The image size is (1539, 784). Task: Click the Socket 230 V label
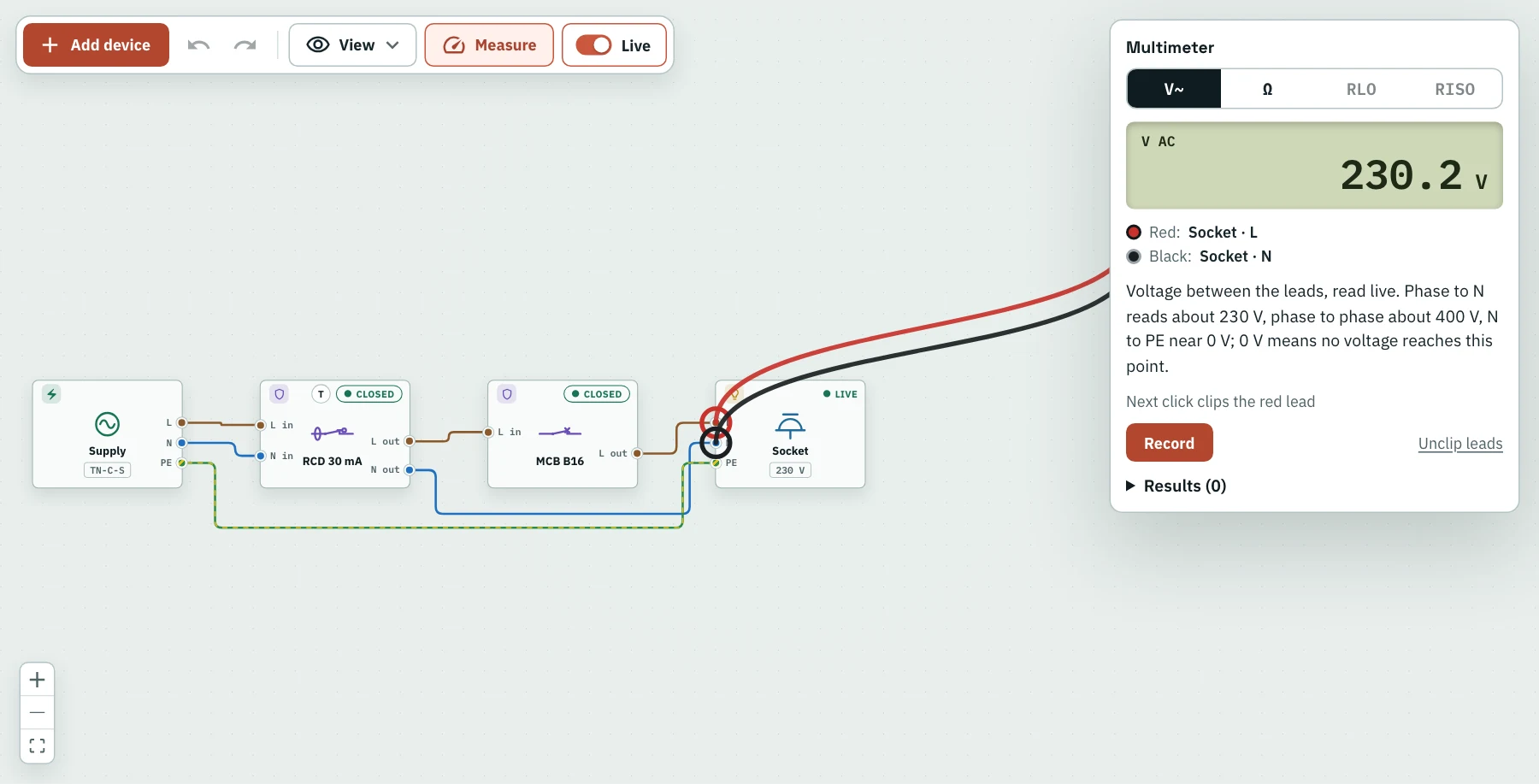(x=790, y=470)
